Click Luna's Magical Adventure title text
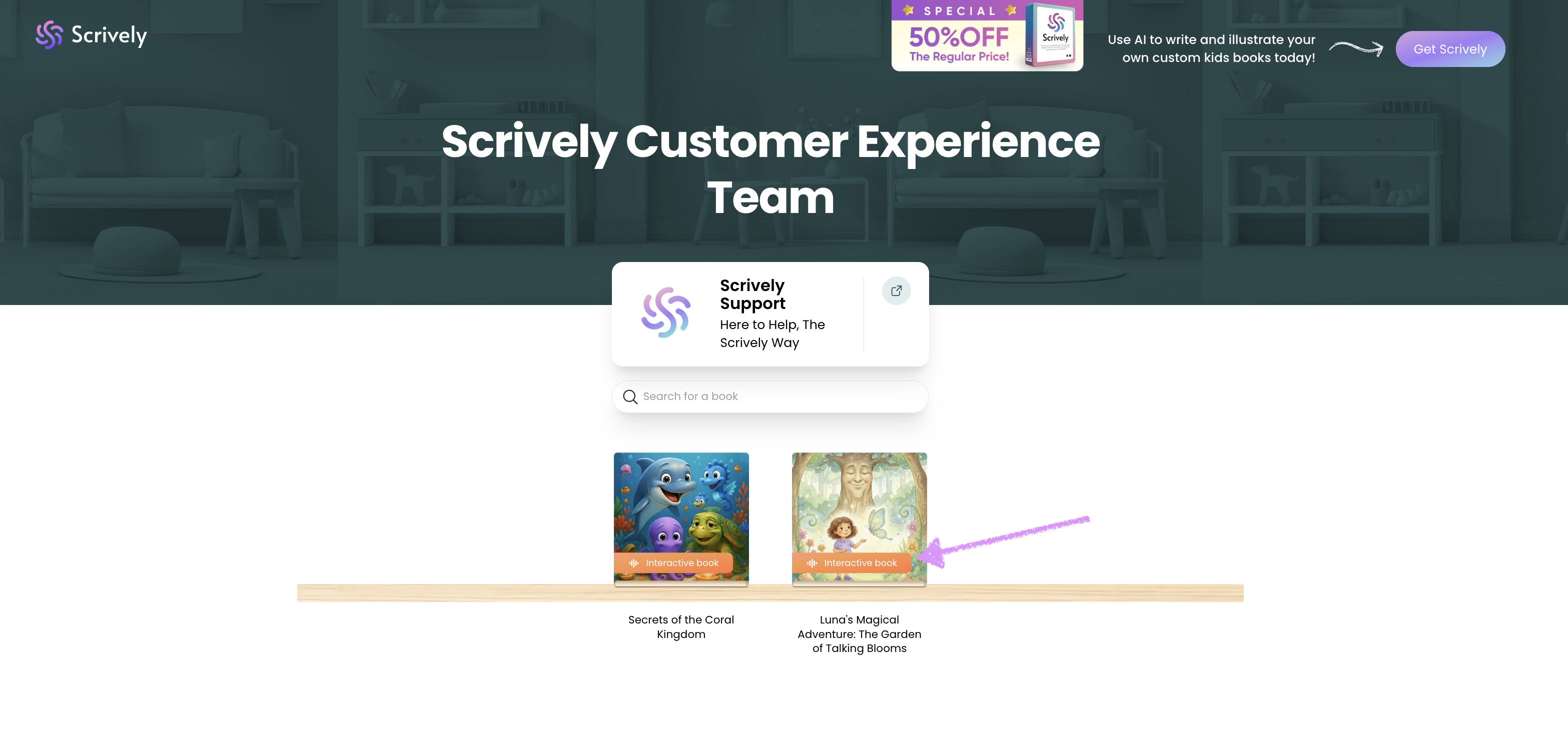 (x=859, y=633)
